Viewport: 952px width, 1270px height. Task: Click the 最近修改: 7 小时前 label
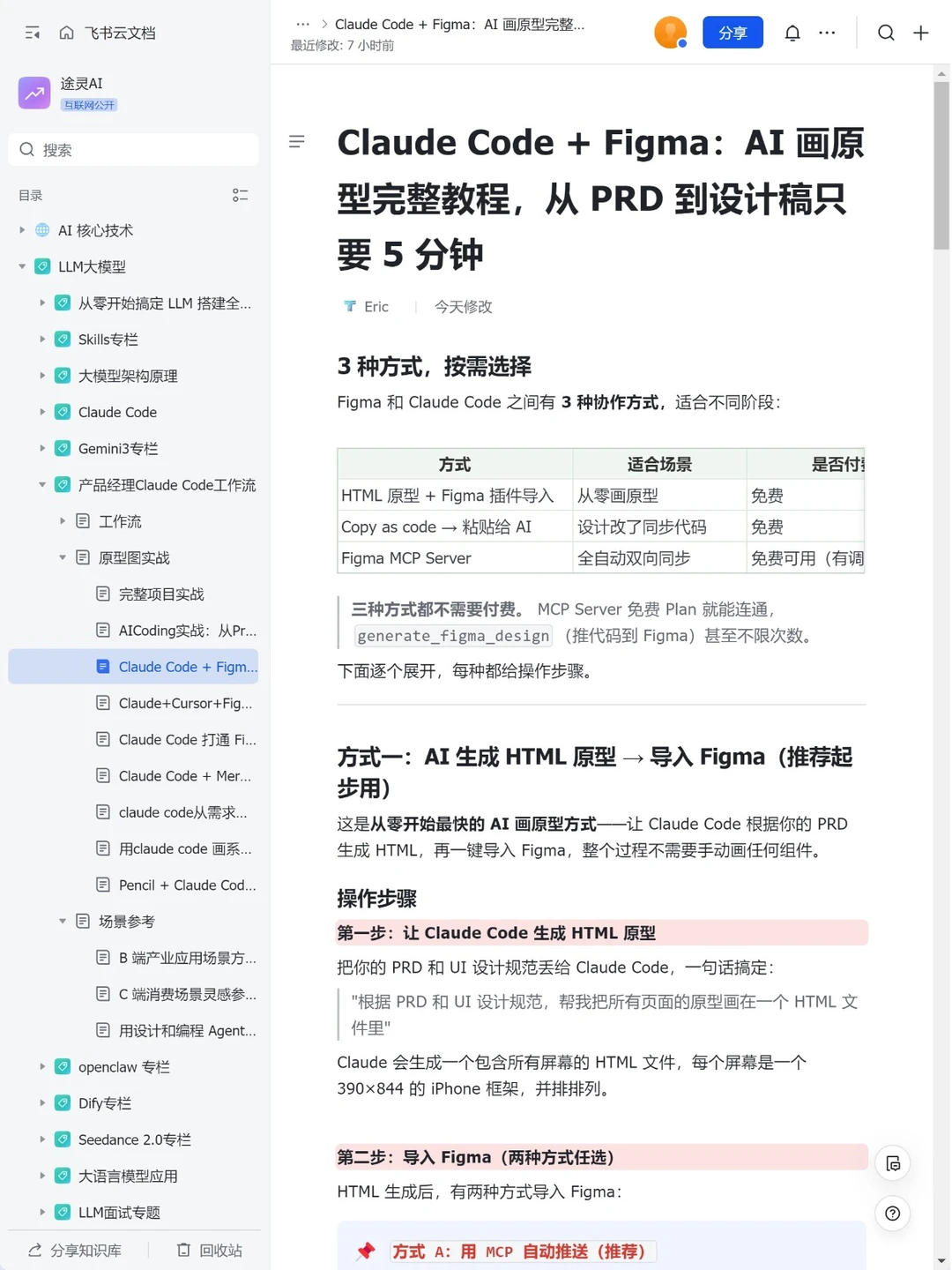coord(342,45)
